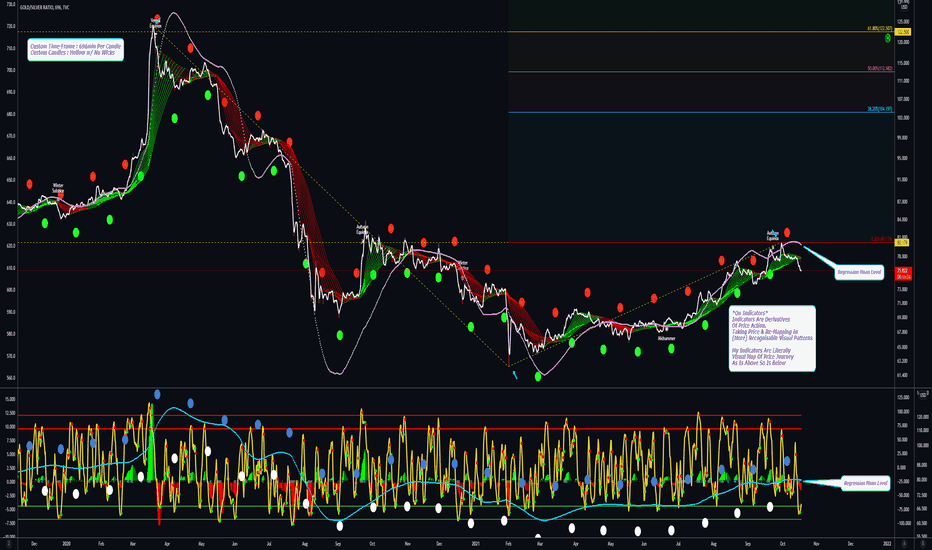Click the 107.000 value on right price axis
932x550 pixels.
902,99
